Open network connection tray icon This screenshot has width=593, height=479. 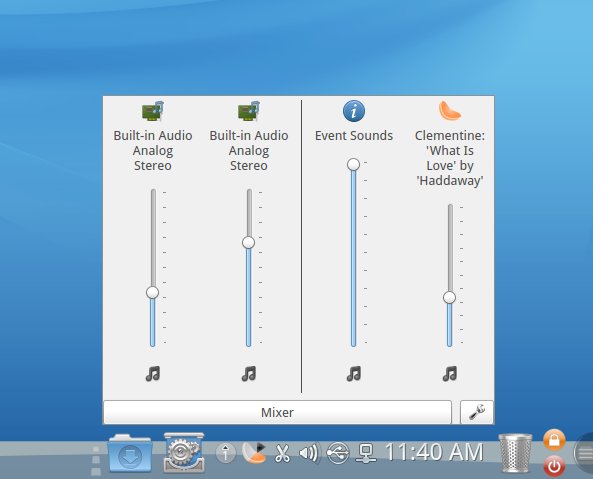(x=366, y=453)
